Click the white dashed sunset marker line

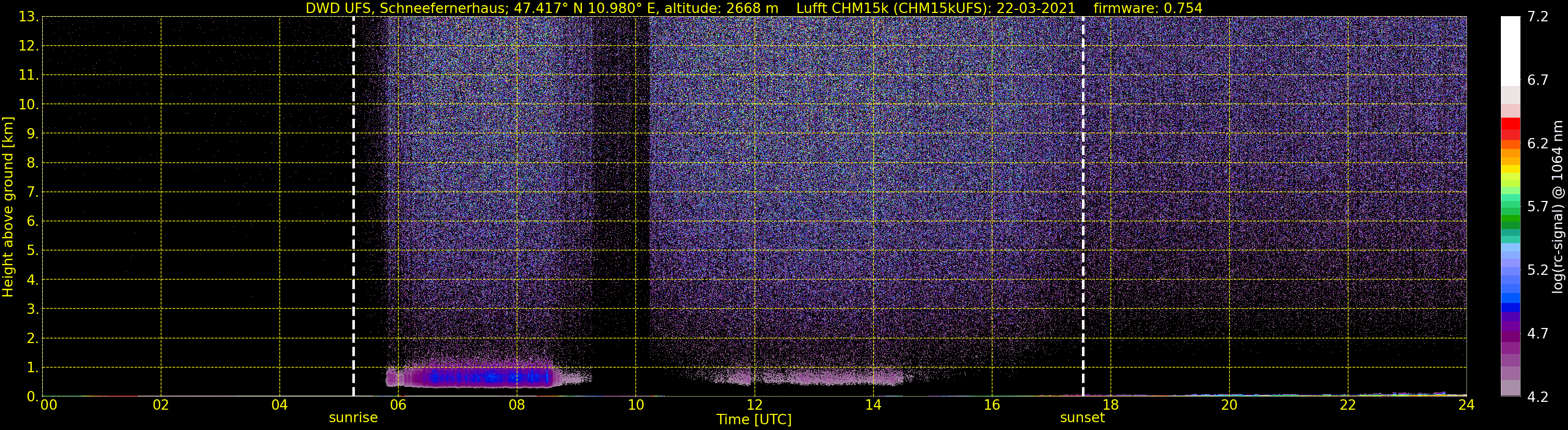[x=1083, y=207]
